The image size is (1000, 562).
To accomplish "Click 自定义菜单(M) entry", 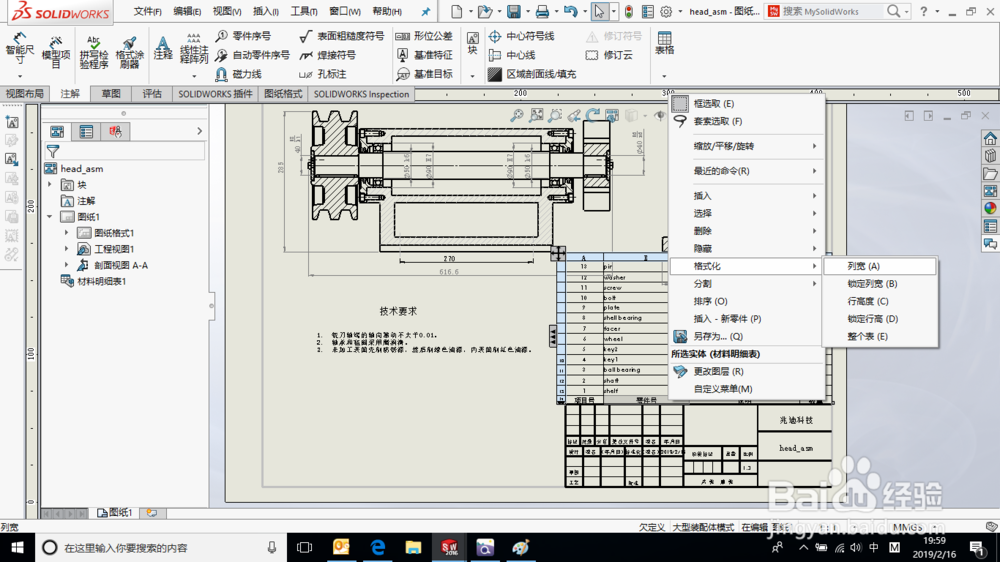I will pos(746,388).
